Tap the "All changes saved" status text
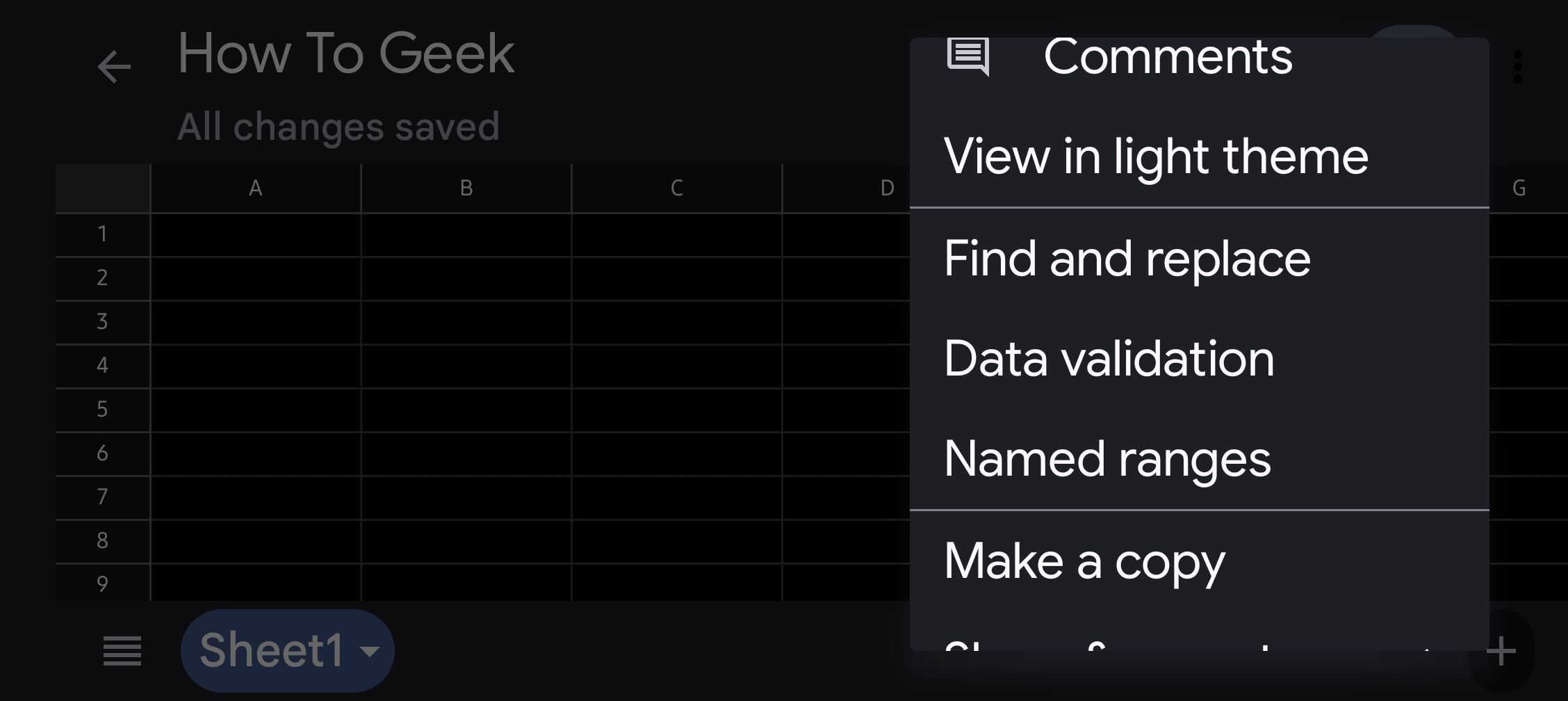 coord(340,126)
